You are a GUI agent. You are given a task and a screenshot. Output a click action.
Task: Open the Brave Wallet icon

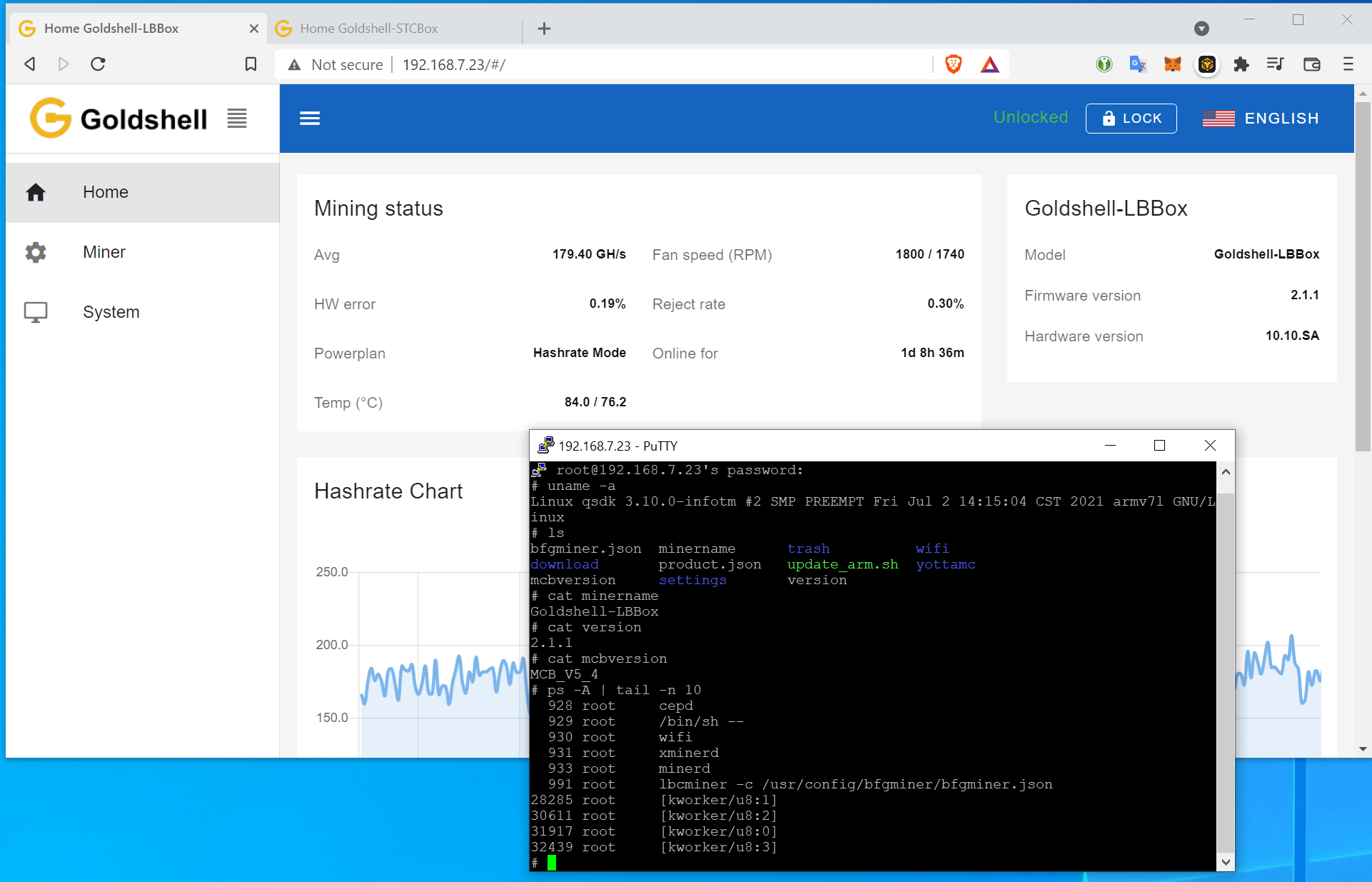pos(1311,64)
